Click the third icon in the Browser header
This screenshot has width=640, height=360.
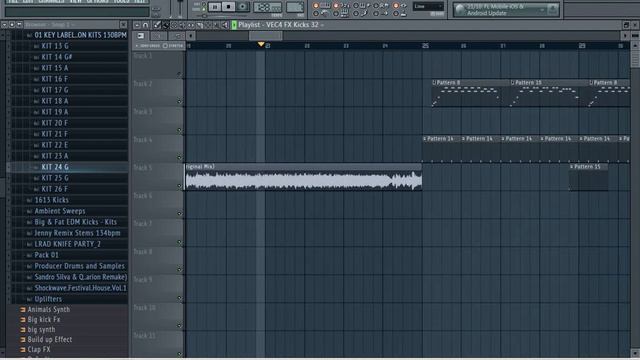(19, 25)
